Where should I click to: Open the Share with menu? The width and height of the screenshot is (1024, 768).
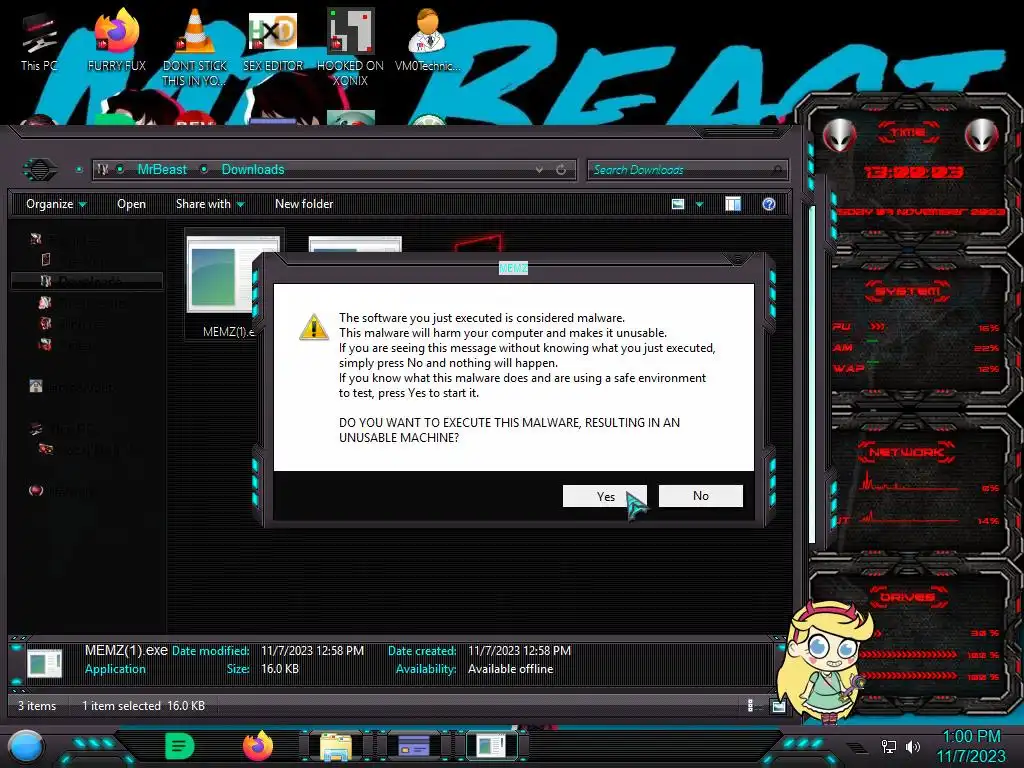pyautogui.click(x=210, y=204)
